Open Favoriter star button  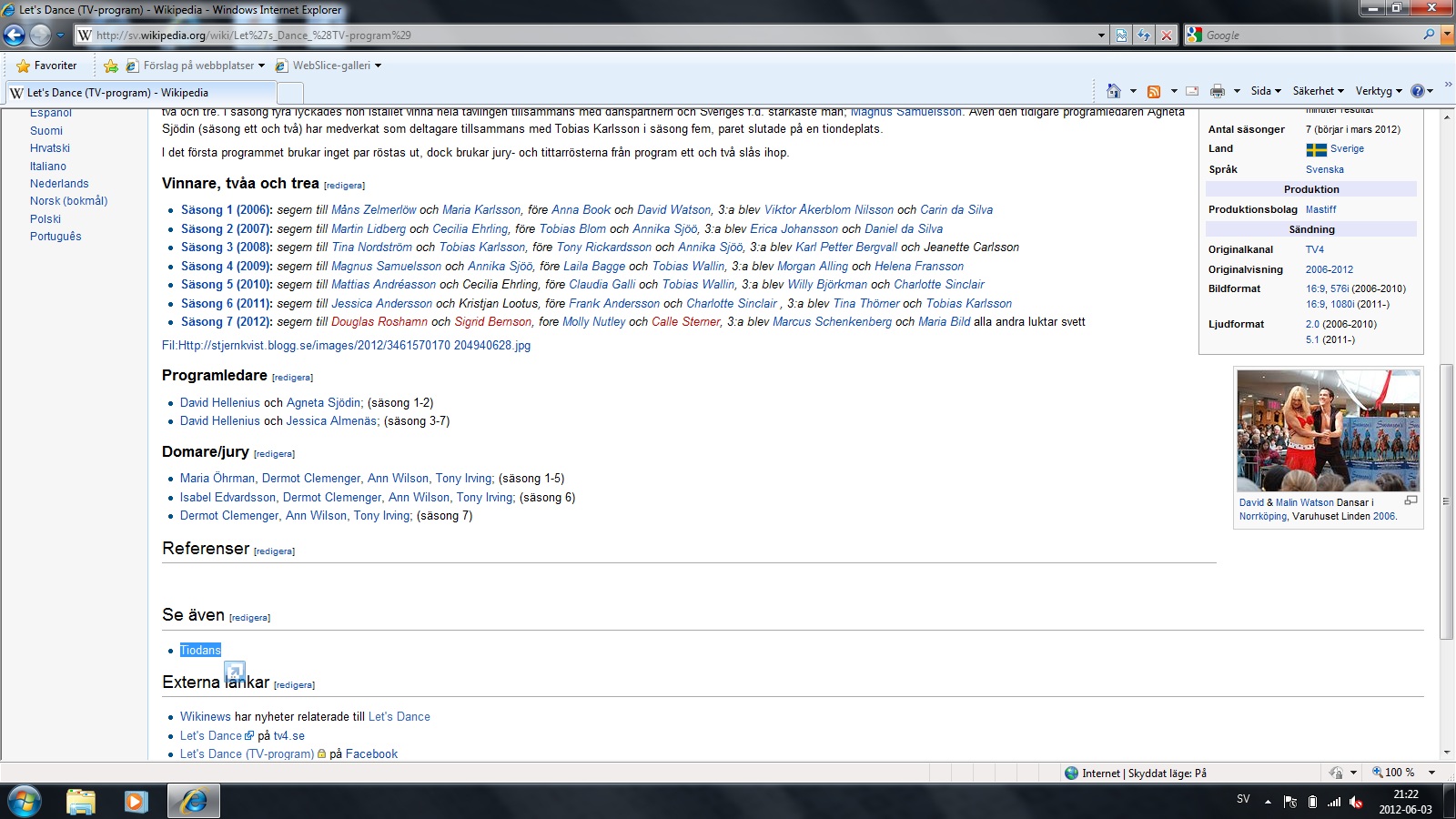point(47,66)
